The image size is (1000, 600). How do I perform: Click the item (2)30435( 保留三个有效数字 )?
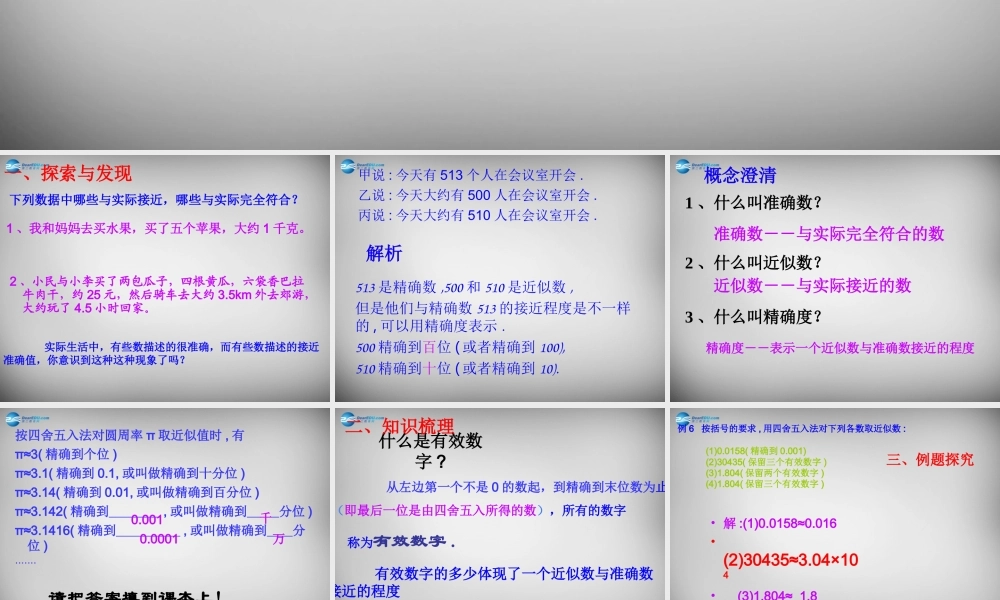pos(766,462)
